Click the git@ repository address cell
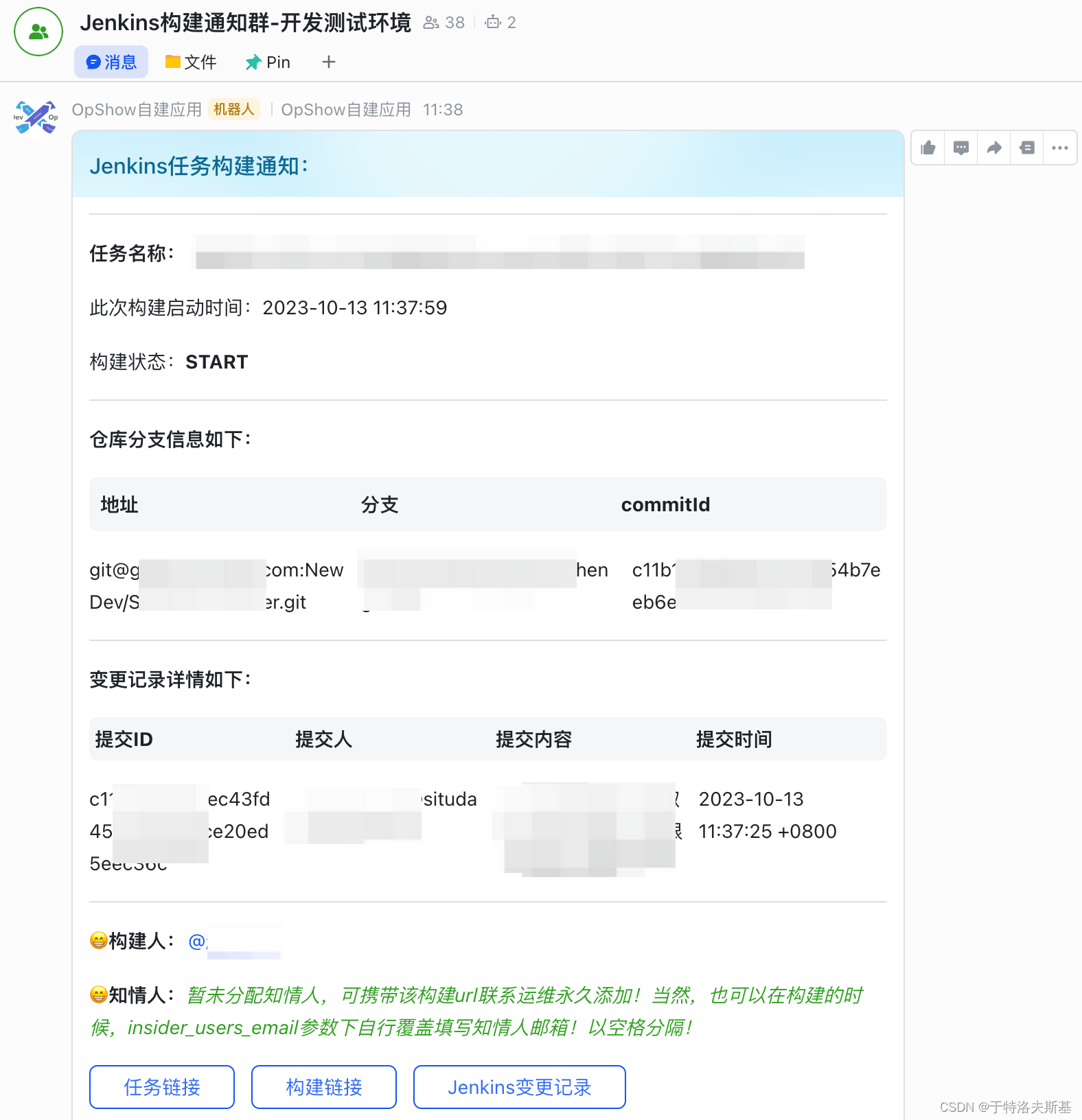Image resolution: width=1082 pixels, height=1120 pixels. click(216, 586)
